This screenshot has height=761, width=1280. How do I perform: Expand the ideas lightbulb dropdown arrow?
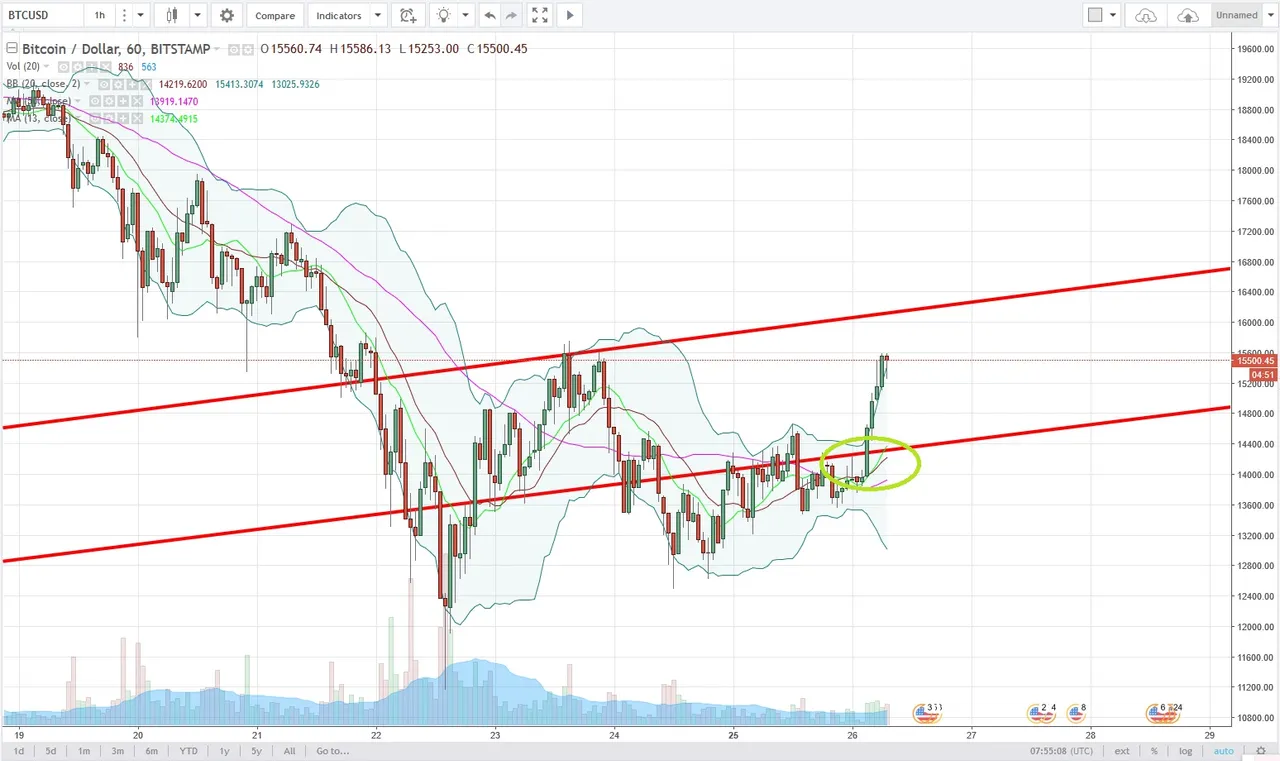click(466, 15)
